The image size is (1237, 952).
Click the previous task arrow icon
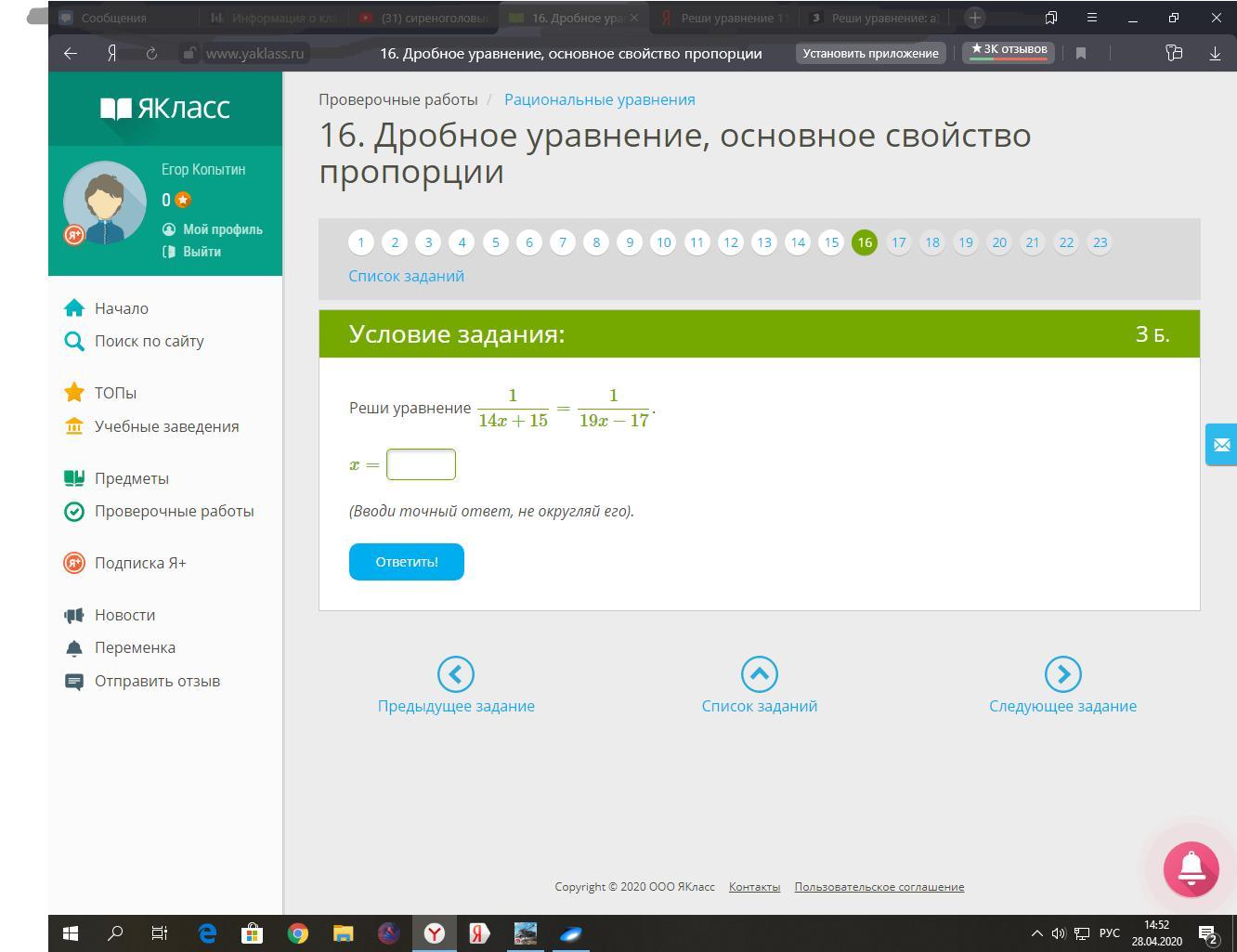pyautogui.click(x=456, y=674)
